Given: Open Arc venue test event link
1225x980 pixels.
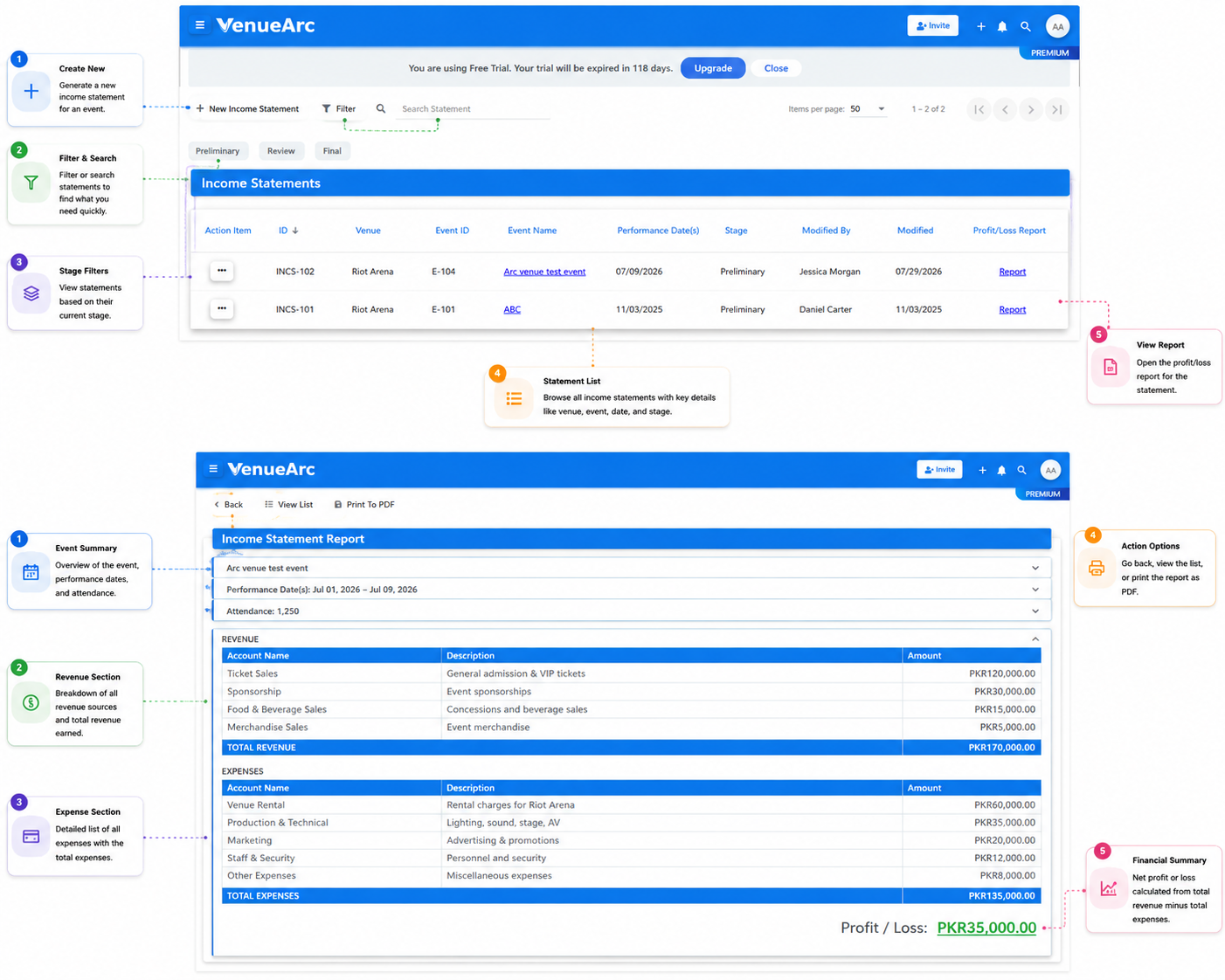Looking at the screenshot, I should 544,272.
